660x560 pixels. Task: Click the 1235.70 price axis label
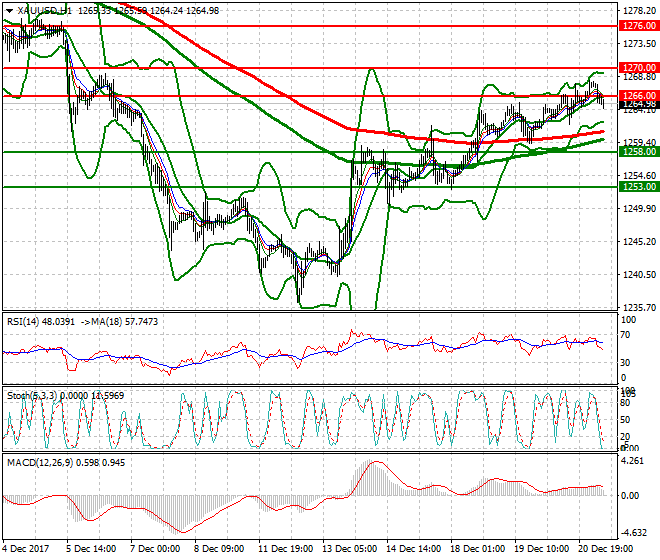tap(639, 307)
